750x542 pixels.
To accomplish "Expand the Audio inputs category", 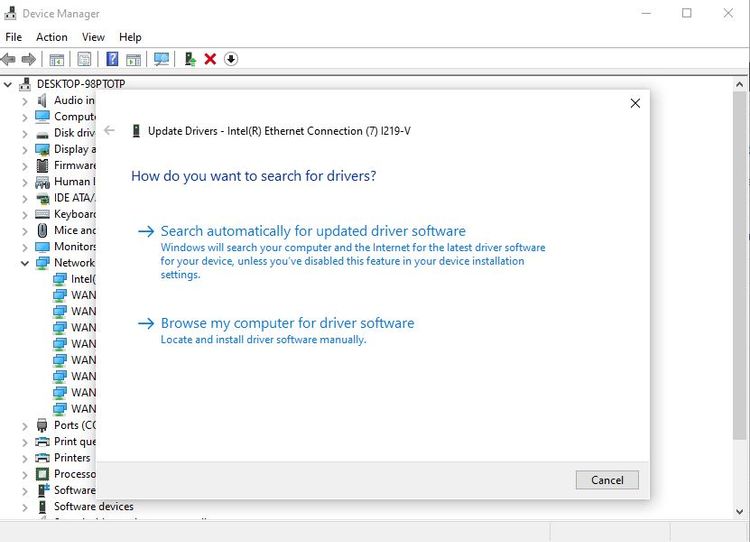I will click(25, 101).
